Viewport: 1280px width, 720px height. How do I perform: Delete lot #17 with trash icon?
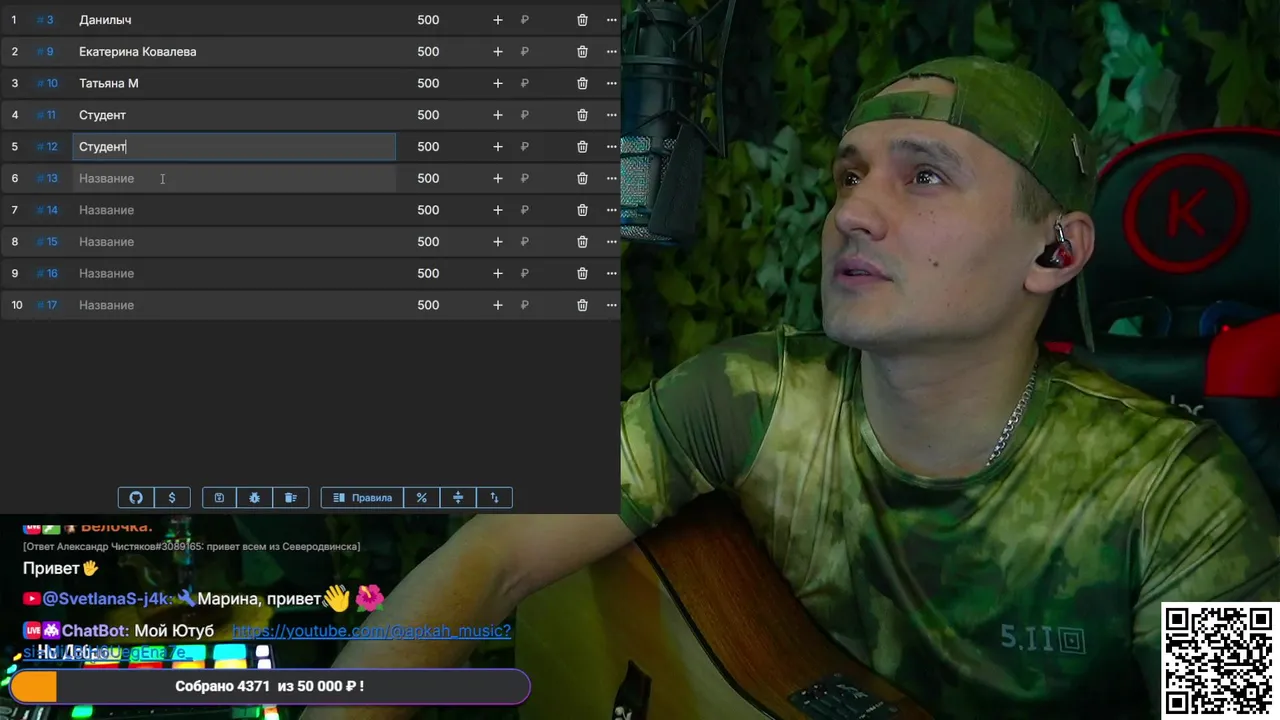[x=582, y=305]
